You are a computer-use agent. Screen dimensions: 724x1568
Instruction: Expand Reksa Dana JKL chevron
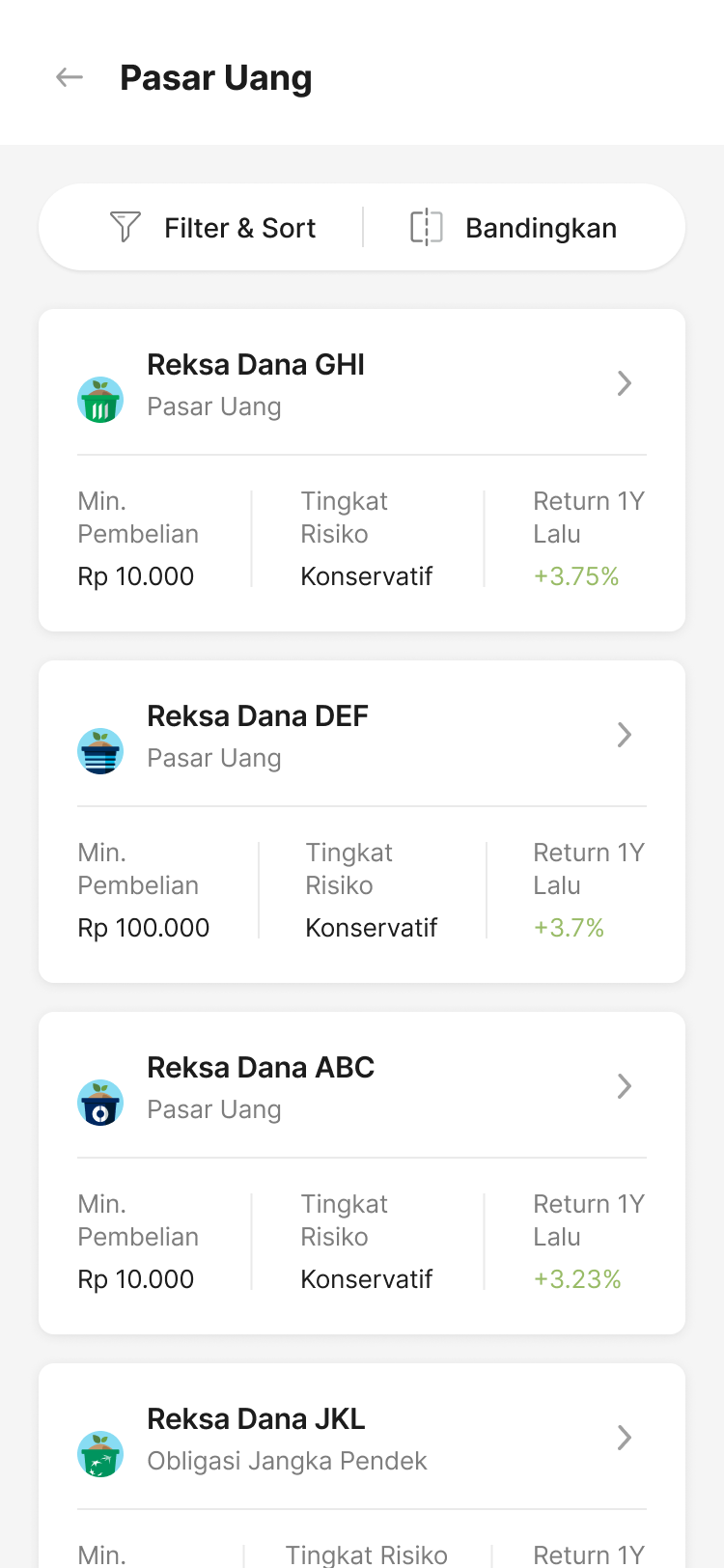[x=625, y=1438]
